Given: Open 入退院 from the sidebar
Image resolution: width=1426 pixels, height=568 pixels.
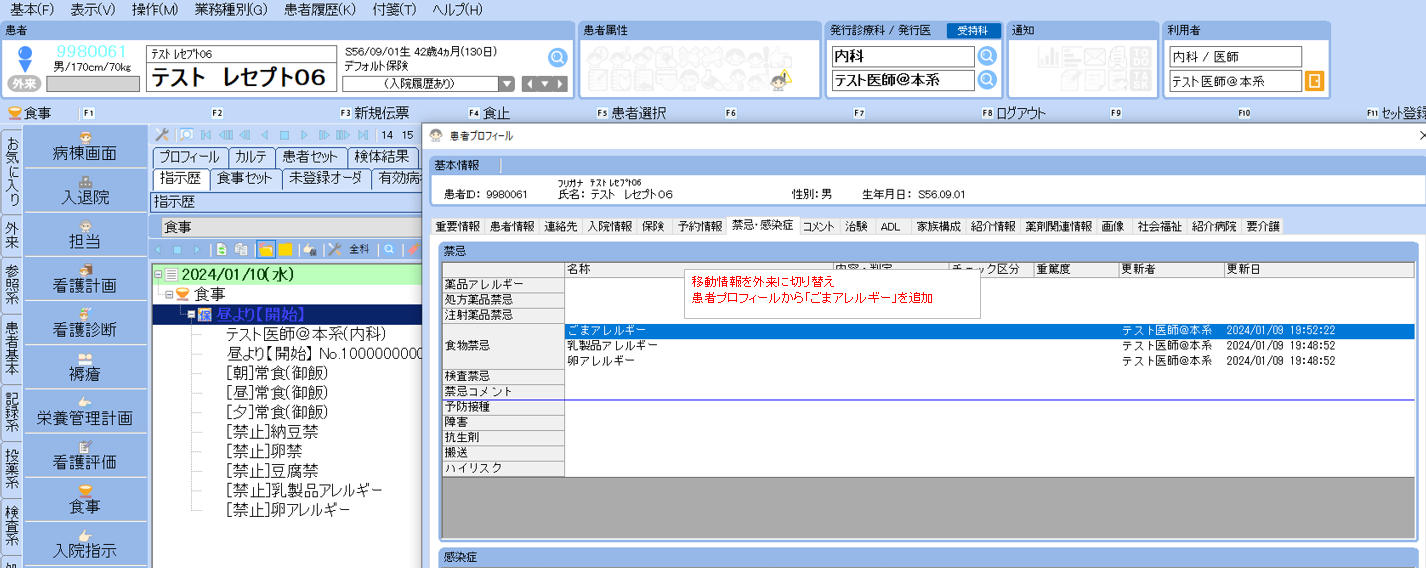Looking at the screenshot, I should [85, 190].
